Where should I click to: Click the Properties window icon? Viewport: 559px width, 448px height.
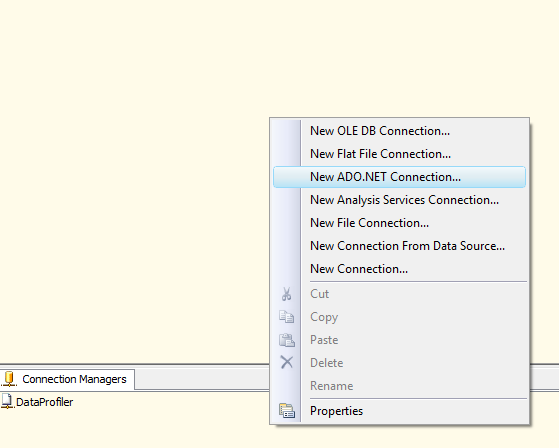287,411
